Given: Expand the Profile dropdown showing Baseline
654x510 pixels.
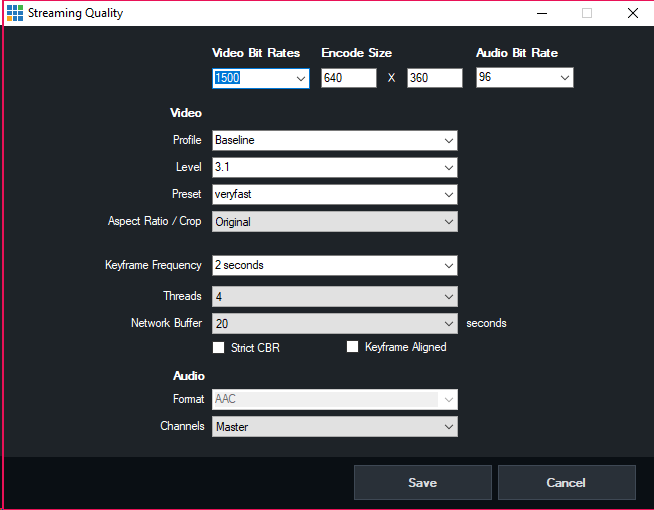Looking at the screenshot, I should tap(335, 141).
